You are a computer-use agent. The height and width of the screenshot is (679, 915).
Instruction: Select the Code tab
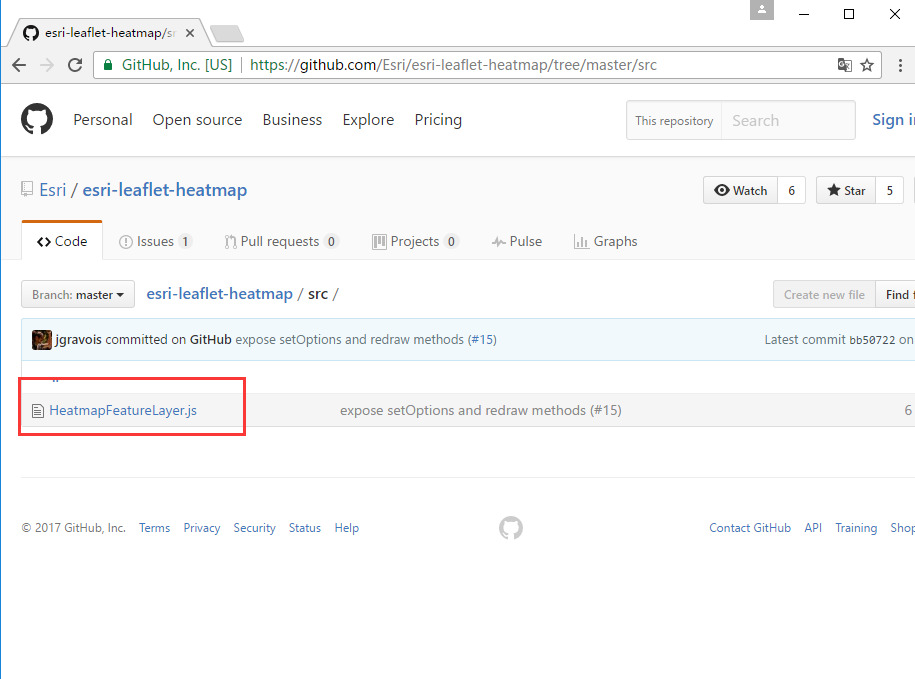coord(62,241)
